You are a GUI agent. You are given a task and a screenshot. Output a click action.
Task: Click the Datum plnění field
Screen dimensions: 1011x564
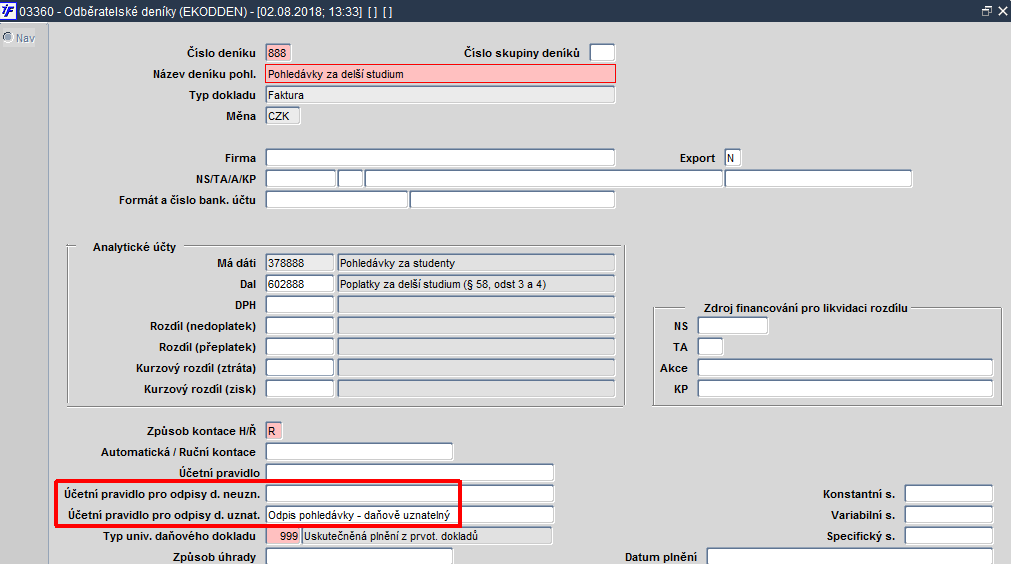point(850,557)
